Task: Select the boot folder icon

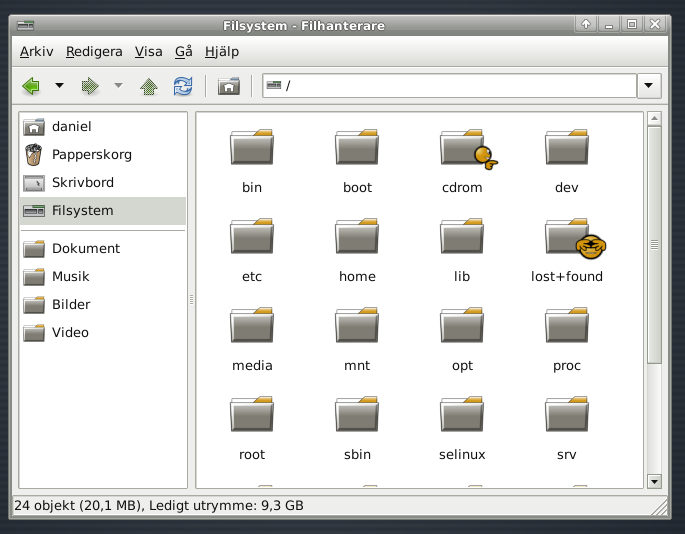Action: point(357,147)
